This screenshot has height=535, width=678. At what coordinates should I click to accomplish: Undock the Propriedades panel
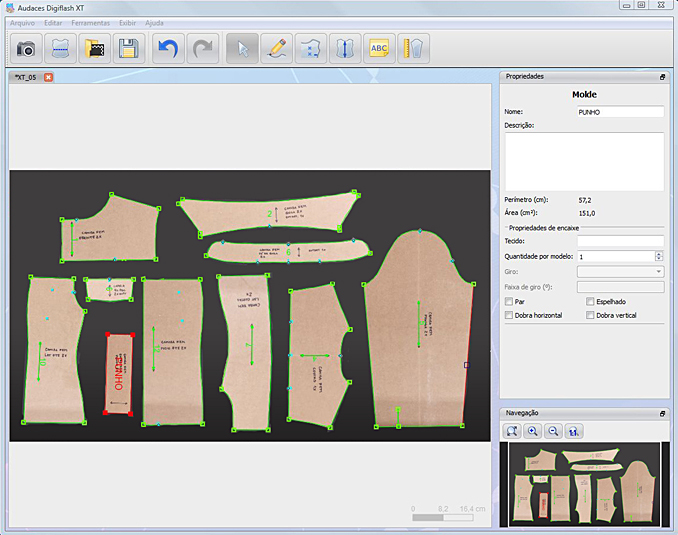[662, 77]
